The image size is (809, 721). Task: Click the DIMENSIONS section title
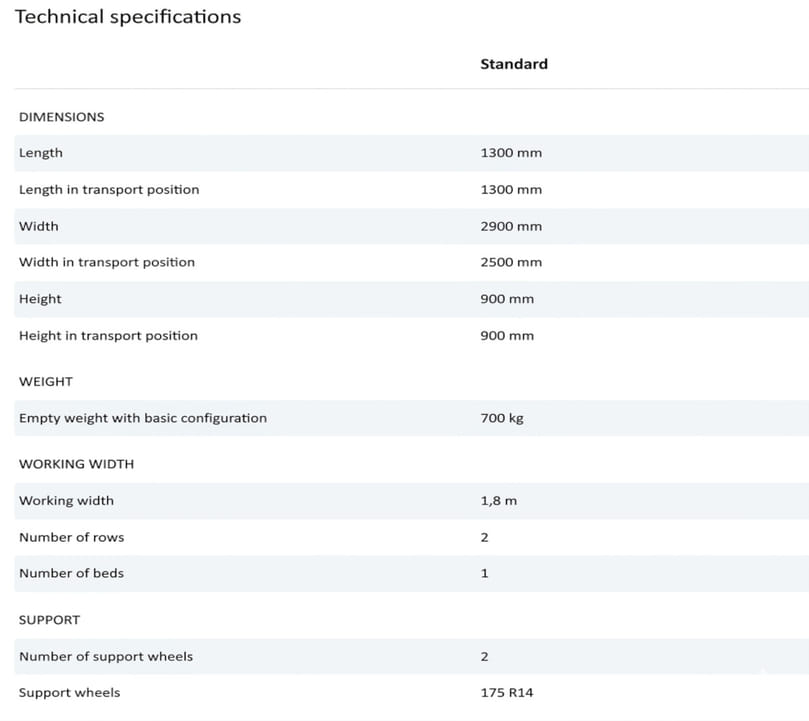61,117
